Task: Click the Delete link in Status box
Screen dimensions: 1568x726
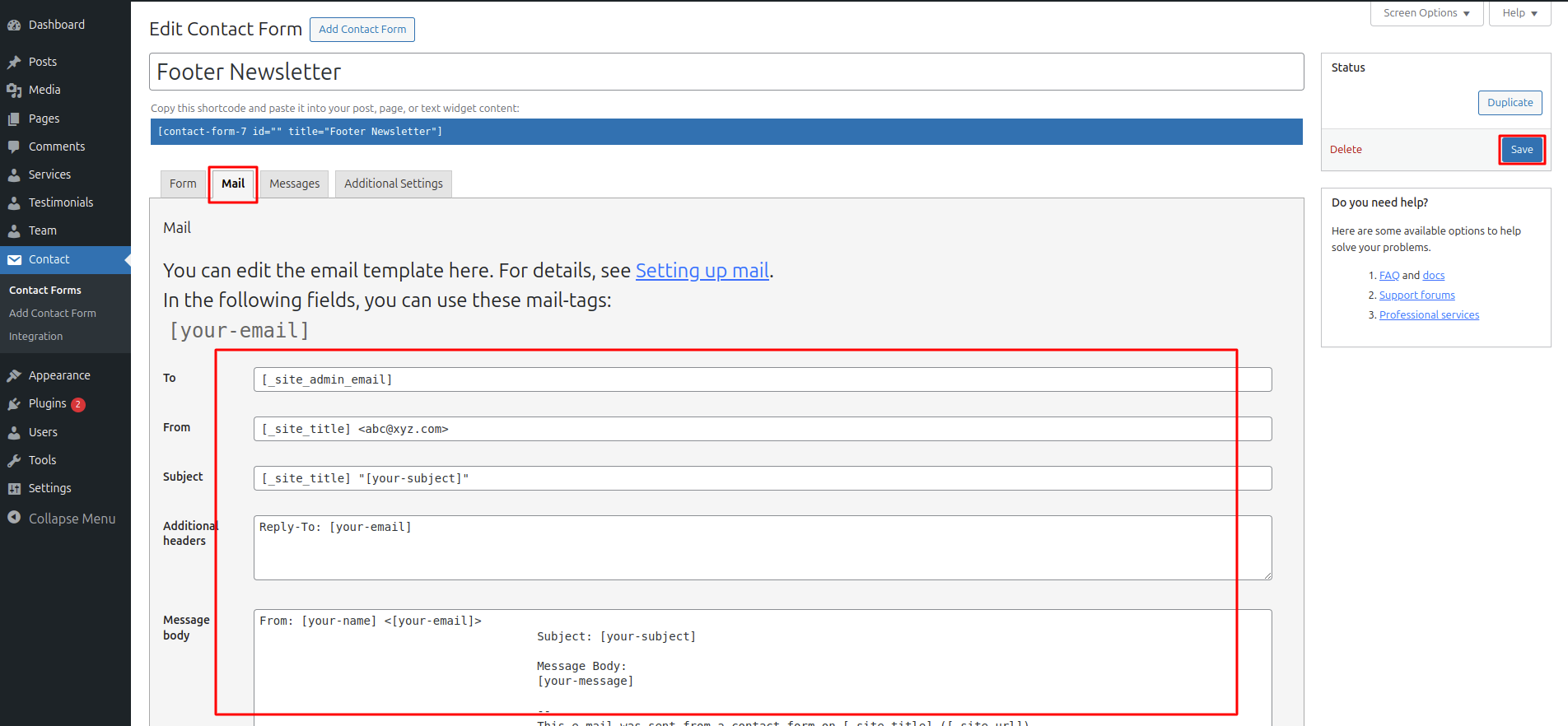Action: pyautogui.click(x=1346, y=150)
